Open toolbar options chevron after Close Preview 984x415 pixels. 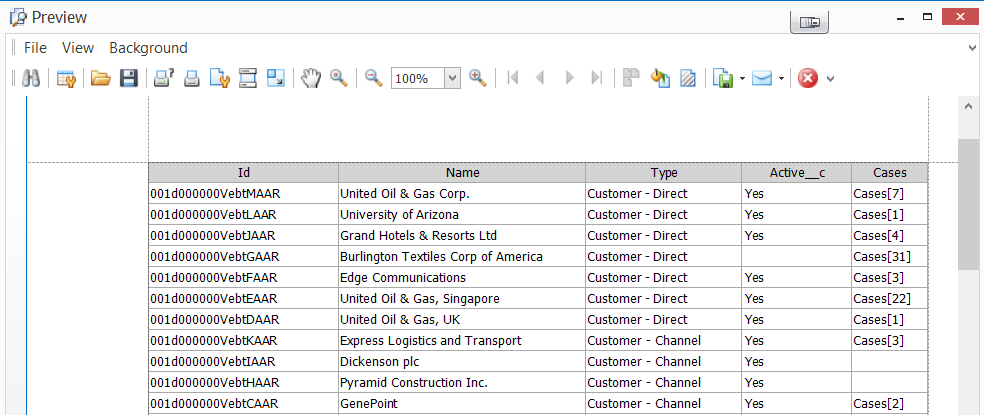[x=830, y=79]
